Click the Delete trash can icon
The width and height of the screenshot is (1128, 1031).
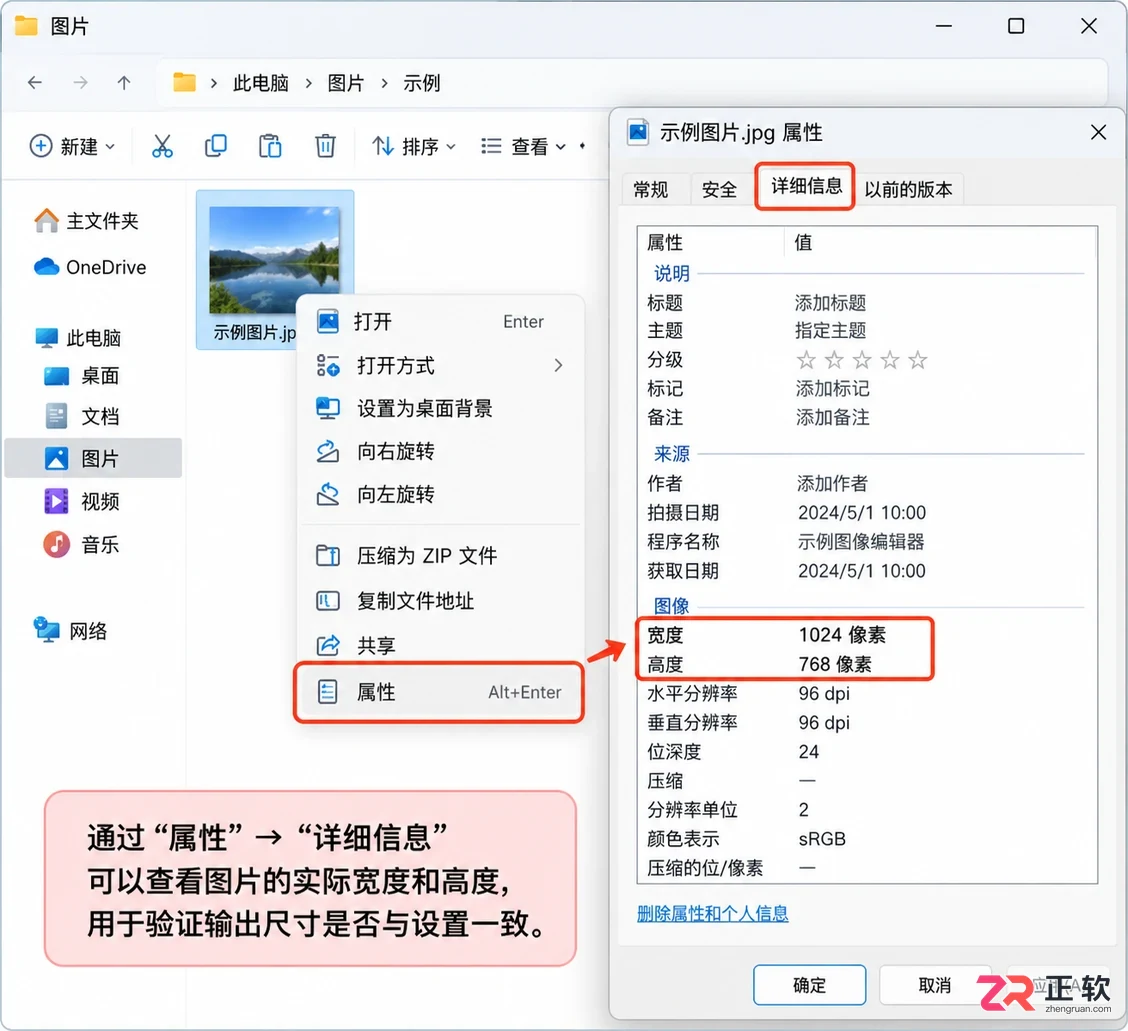[x=325, y=146]
